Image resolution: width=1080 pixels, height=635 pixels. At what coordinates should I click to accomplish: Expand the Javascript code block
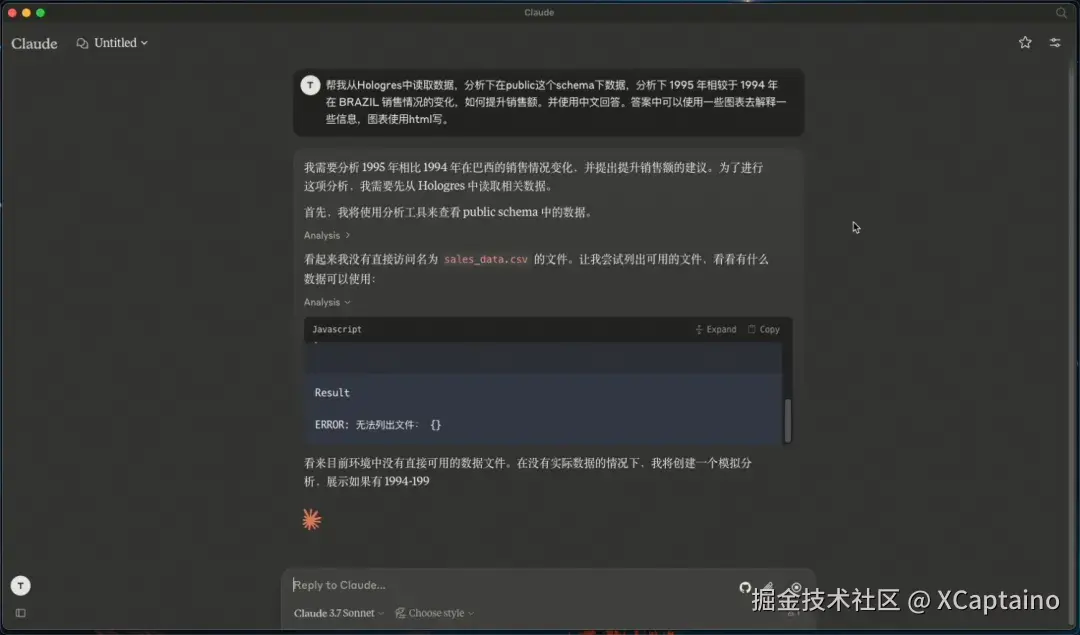coord(716,330)
